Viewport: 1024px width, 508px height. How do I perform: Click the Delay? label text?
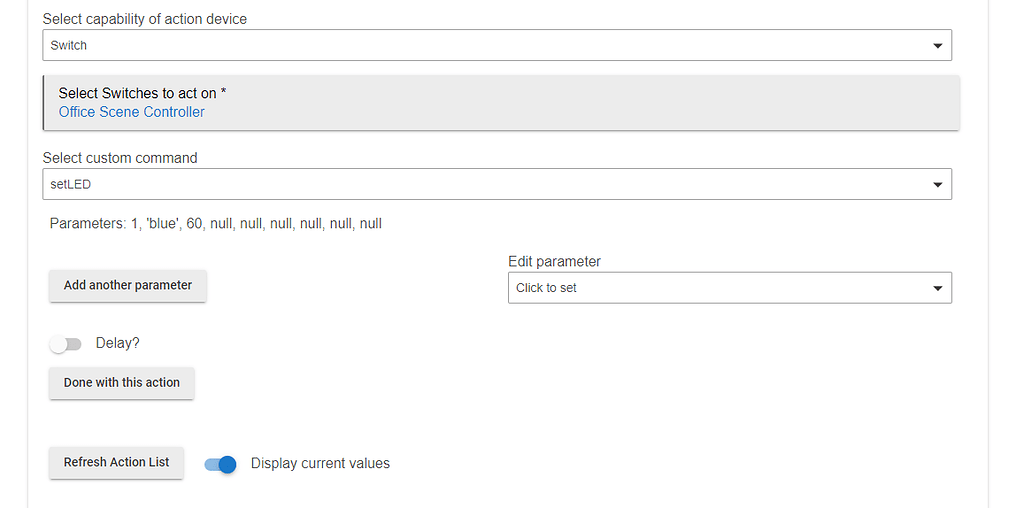(118, 343)
